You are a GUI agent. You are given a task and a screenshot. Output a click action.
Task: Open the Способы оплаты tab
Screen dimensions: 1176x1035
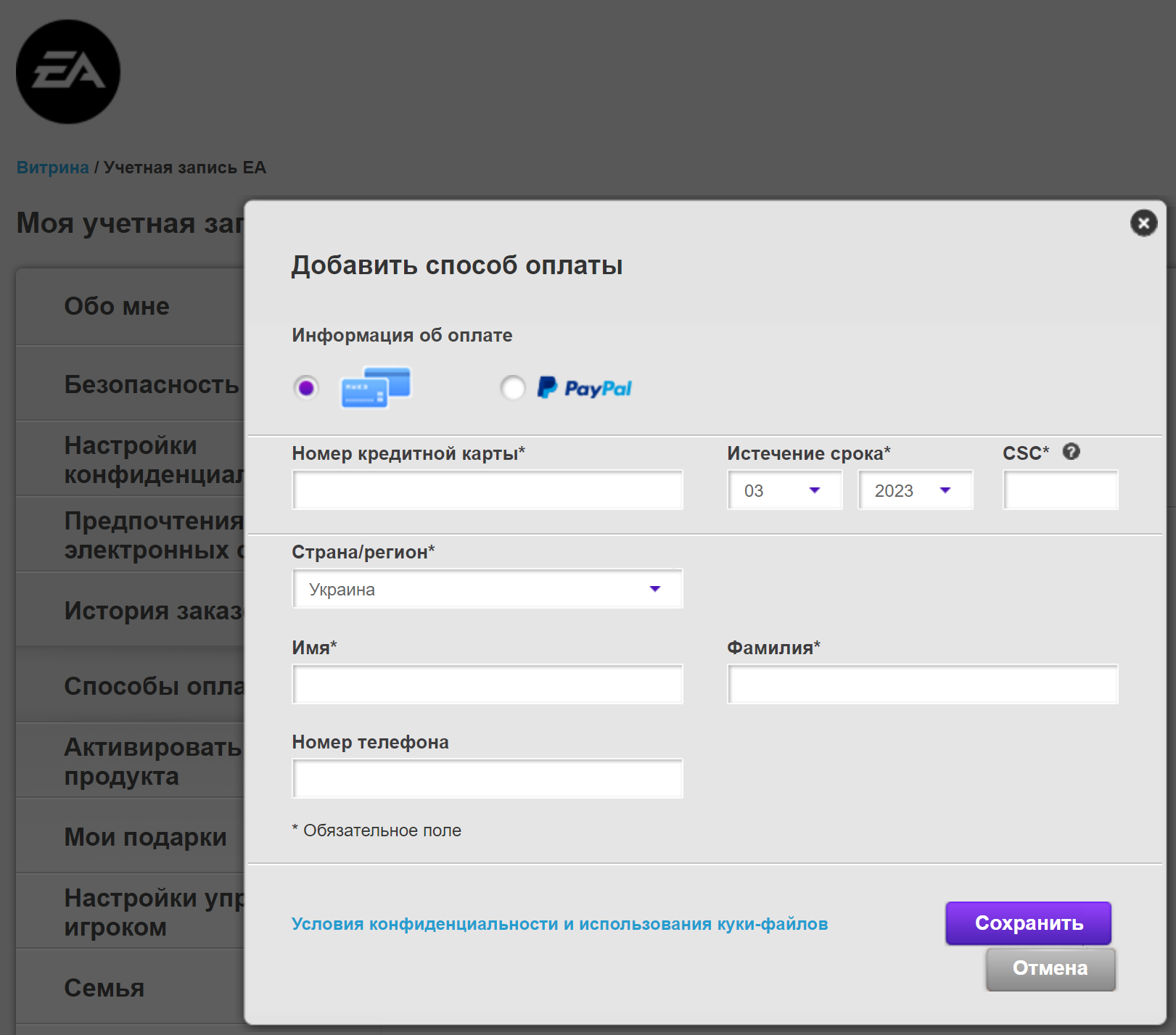click(x=131, y=686)
